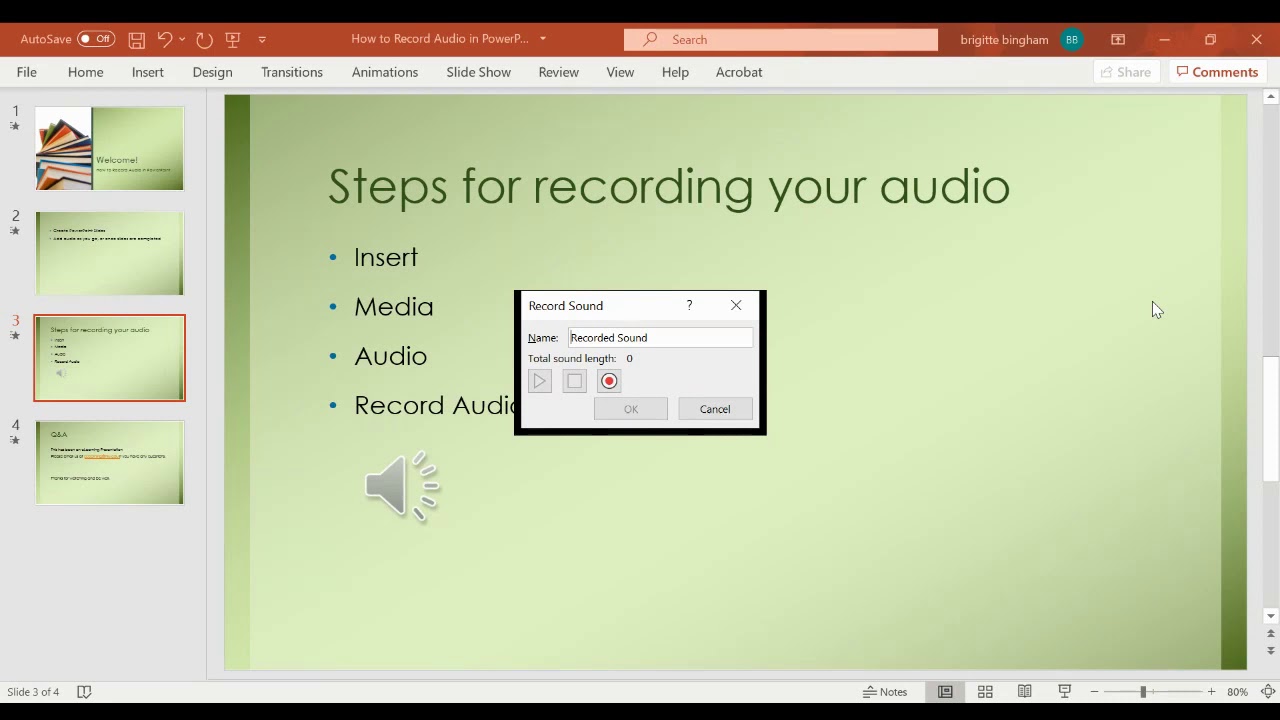Click the Name field in Record Sound
This screenshot has width=1280, height=720.
660,338
